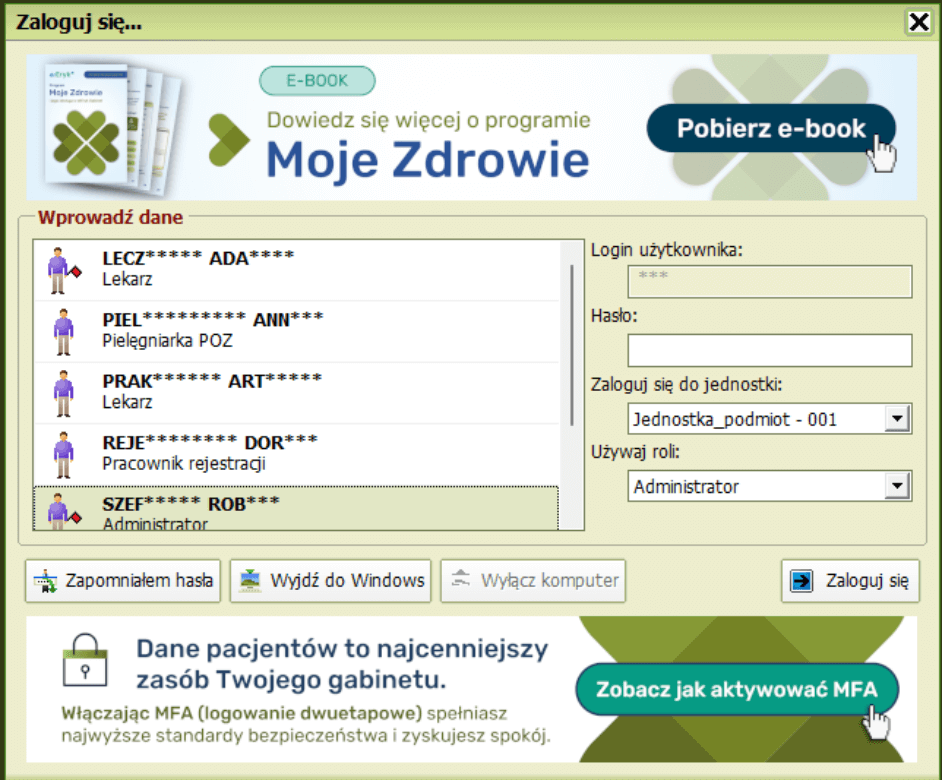Click the user icon beside PRAK****** ART*****

pos(63,394)
